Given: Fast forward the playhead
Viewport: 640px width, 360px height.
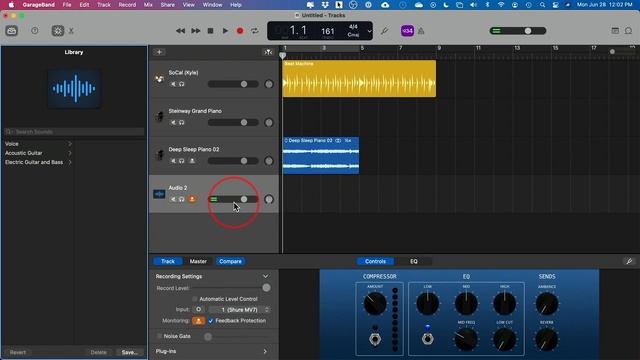Looking at the screenshot, I should [x=196, y=31].
